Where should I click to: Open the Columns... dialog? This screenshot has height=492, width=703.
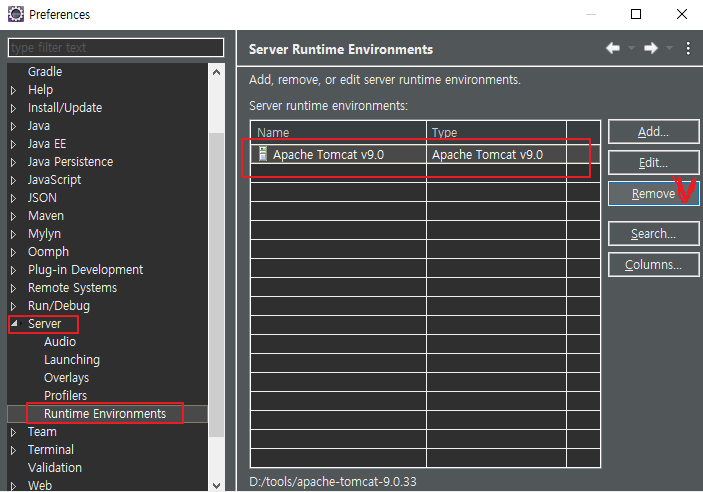653,265
